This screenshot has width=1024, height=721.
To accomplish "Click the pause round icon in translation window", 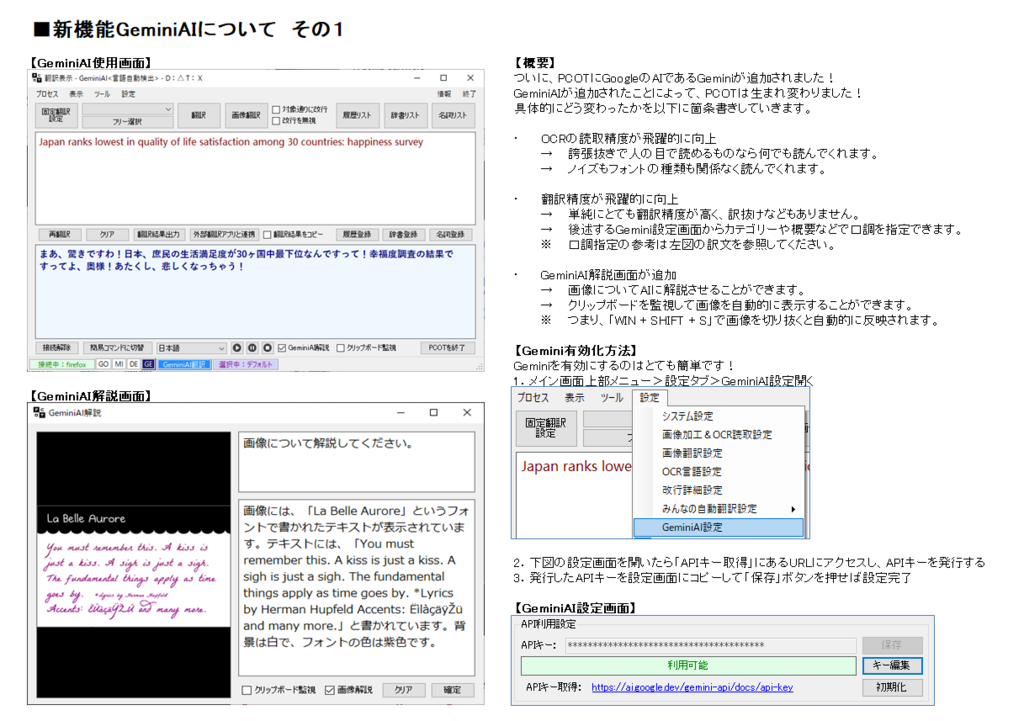I will [252, 348].
